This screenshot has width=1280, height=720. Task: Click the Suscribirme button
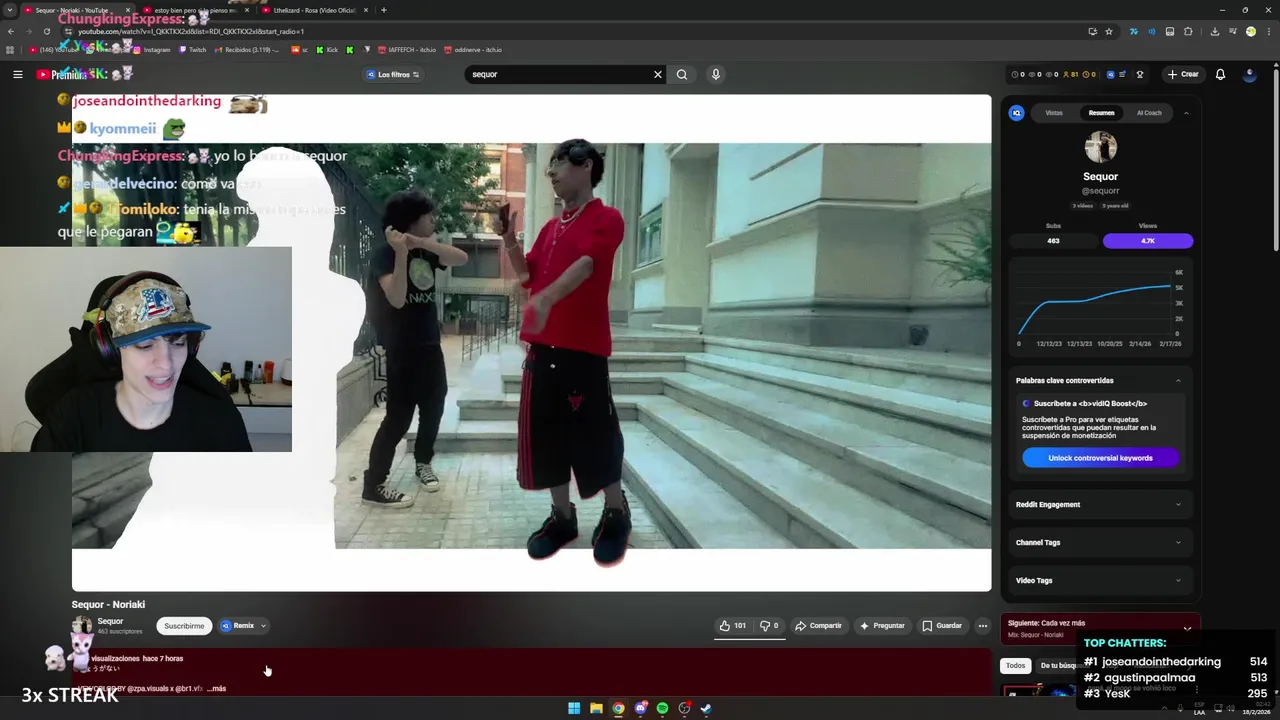pos(184,626)
